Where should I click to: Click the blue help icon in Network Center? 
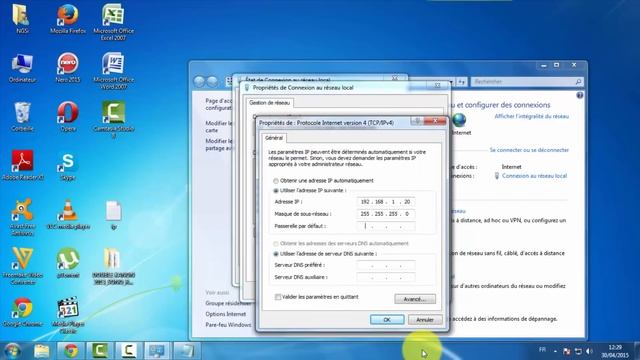580,95
